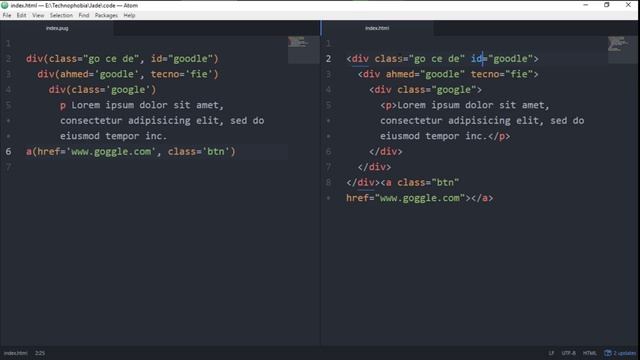Switch to the index.html tab
The height and width of the screenshot is (360, 640).
tap(377, 28)
